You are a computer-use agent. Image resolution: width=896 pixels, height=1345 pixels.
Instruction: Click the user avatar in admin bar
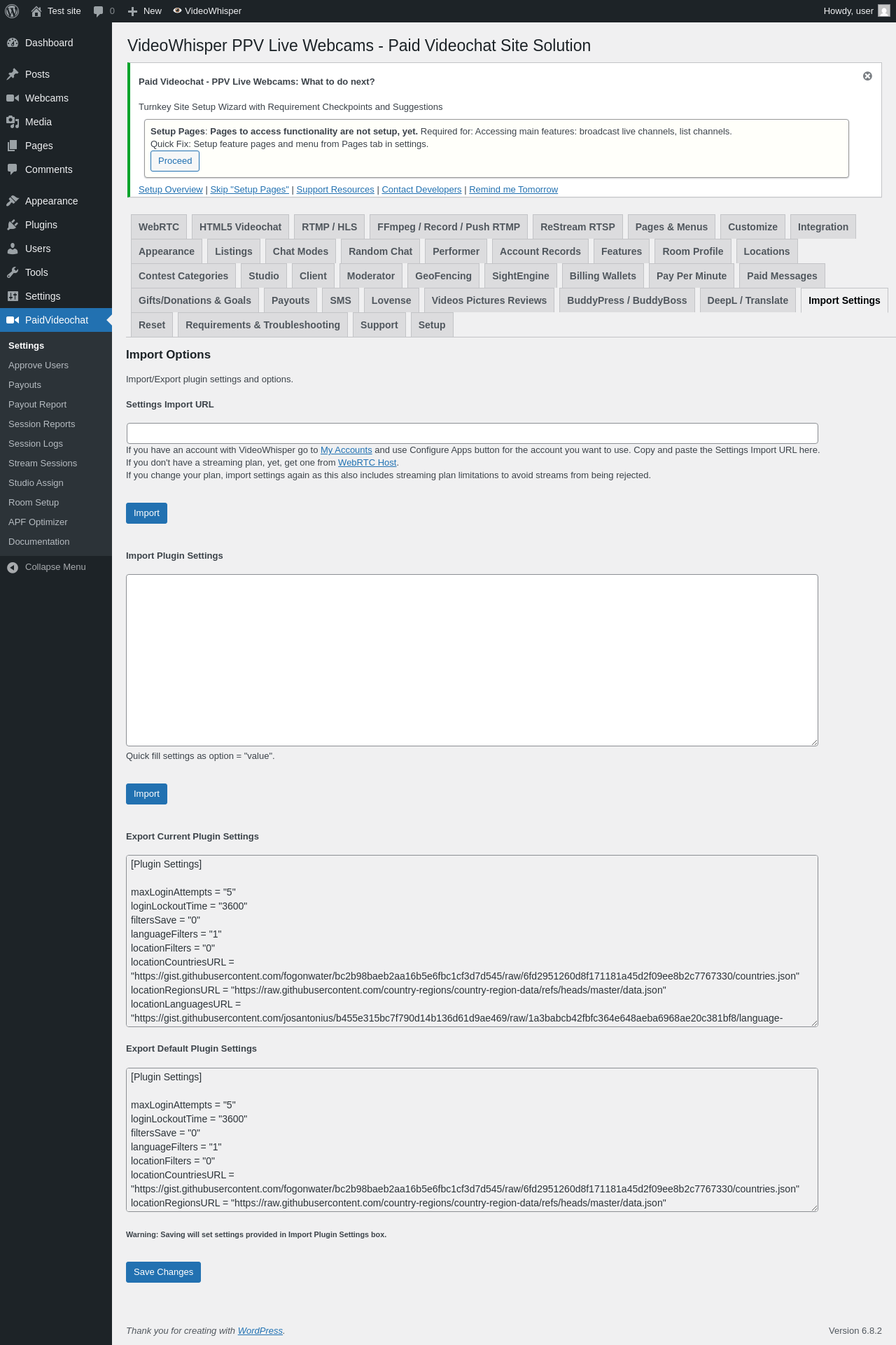pyautogui.click(x=884, y=11)
